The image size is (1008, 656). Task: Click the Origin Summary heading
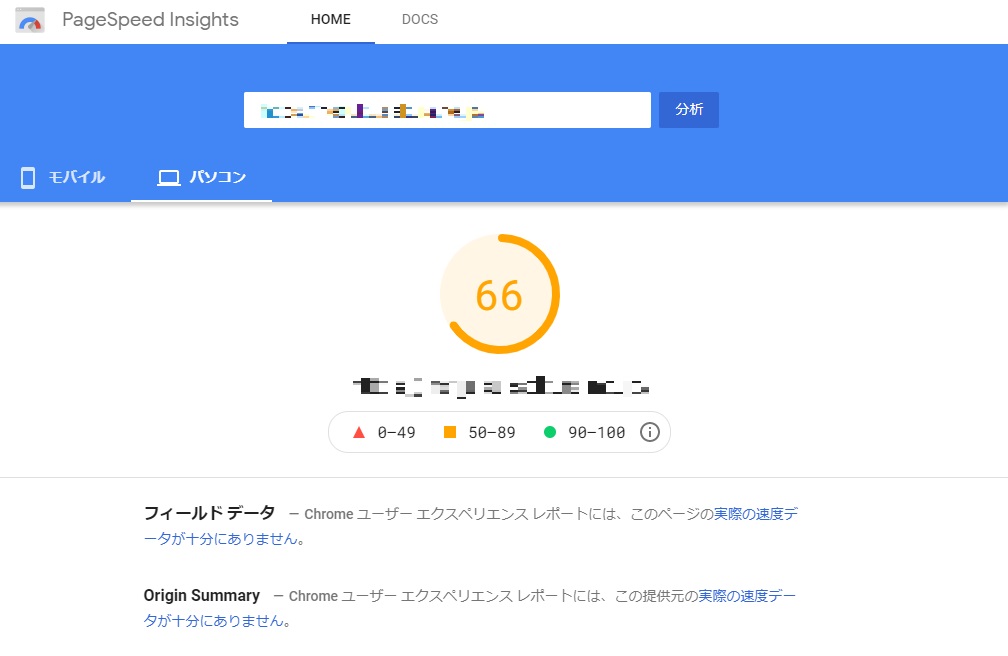pyautogui.click(x=201, y=596)
